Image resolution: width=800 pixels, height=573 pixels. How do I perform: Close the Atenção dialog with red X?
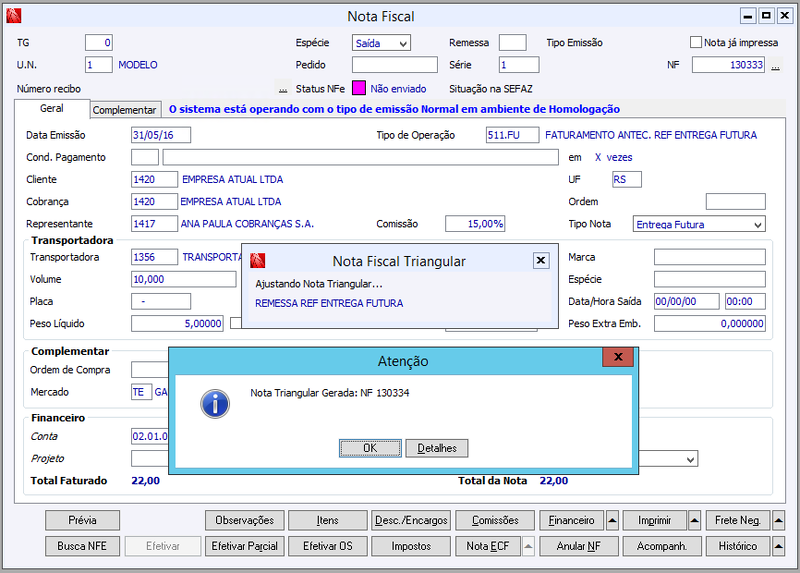618,357
